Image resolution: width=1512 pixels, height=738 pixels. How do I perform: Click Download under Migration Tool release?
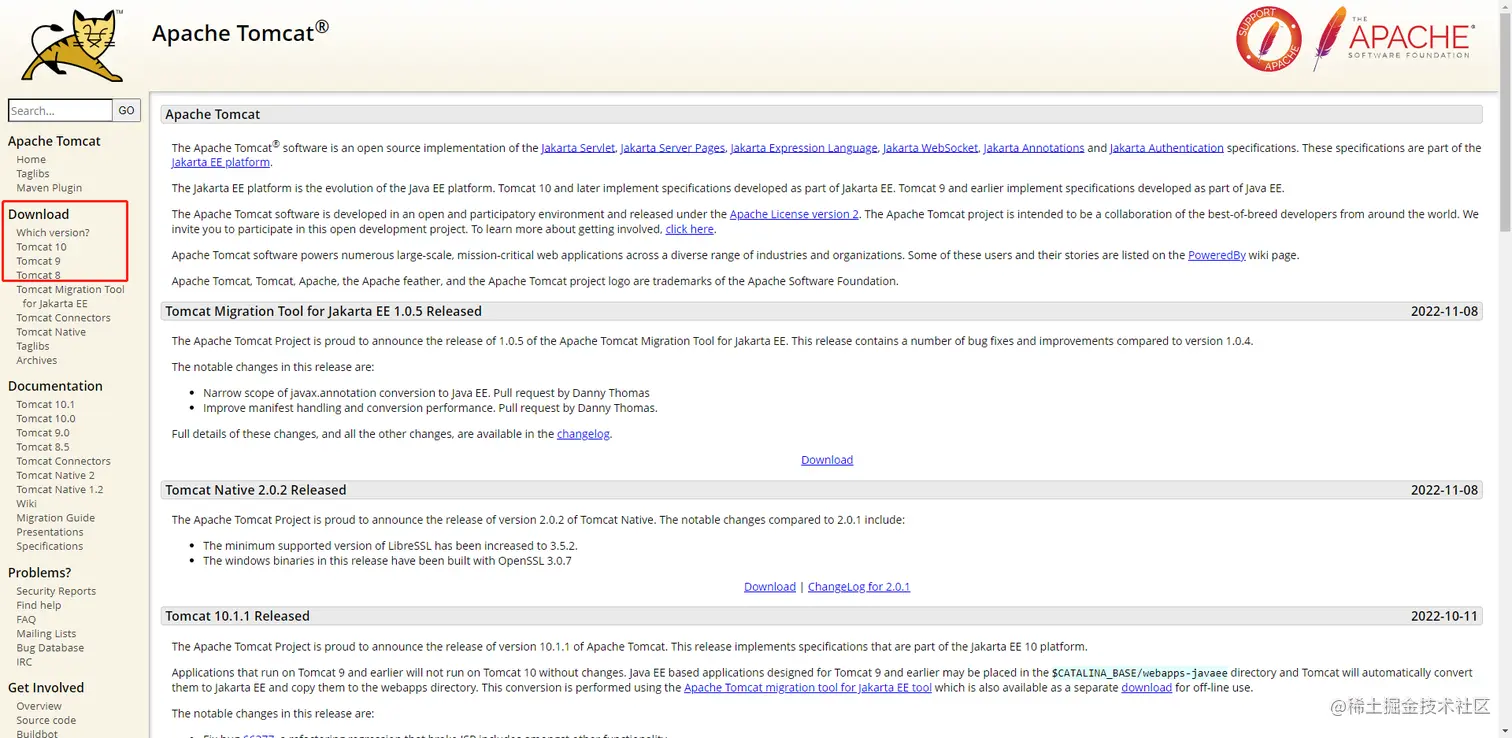(x=827, y=460)
